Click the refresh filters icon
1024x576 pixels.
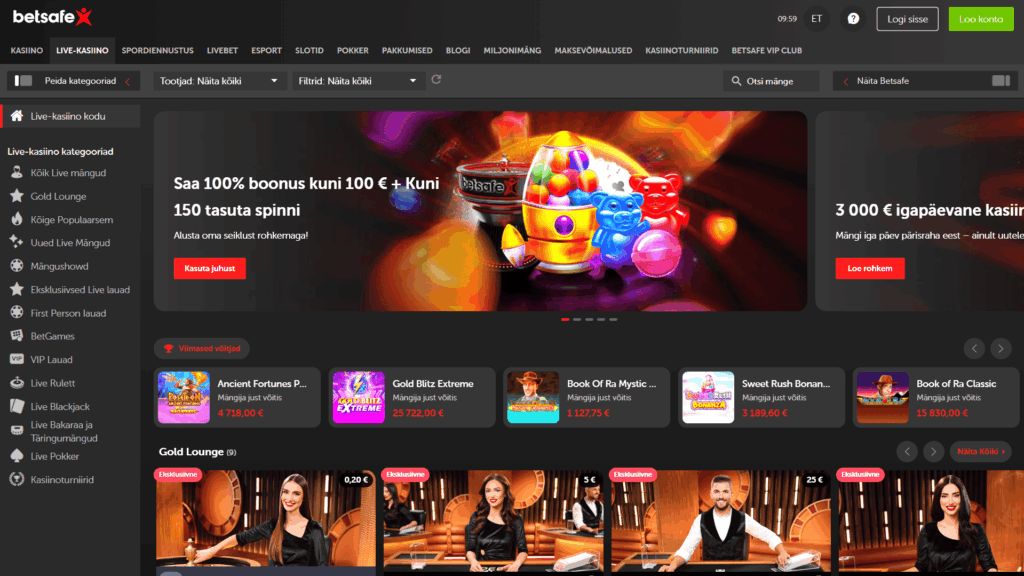click(x=436, y=80)
